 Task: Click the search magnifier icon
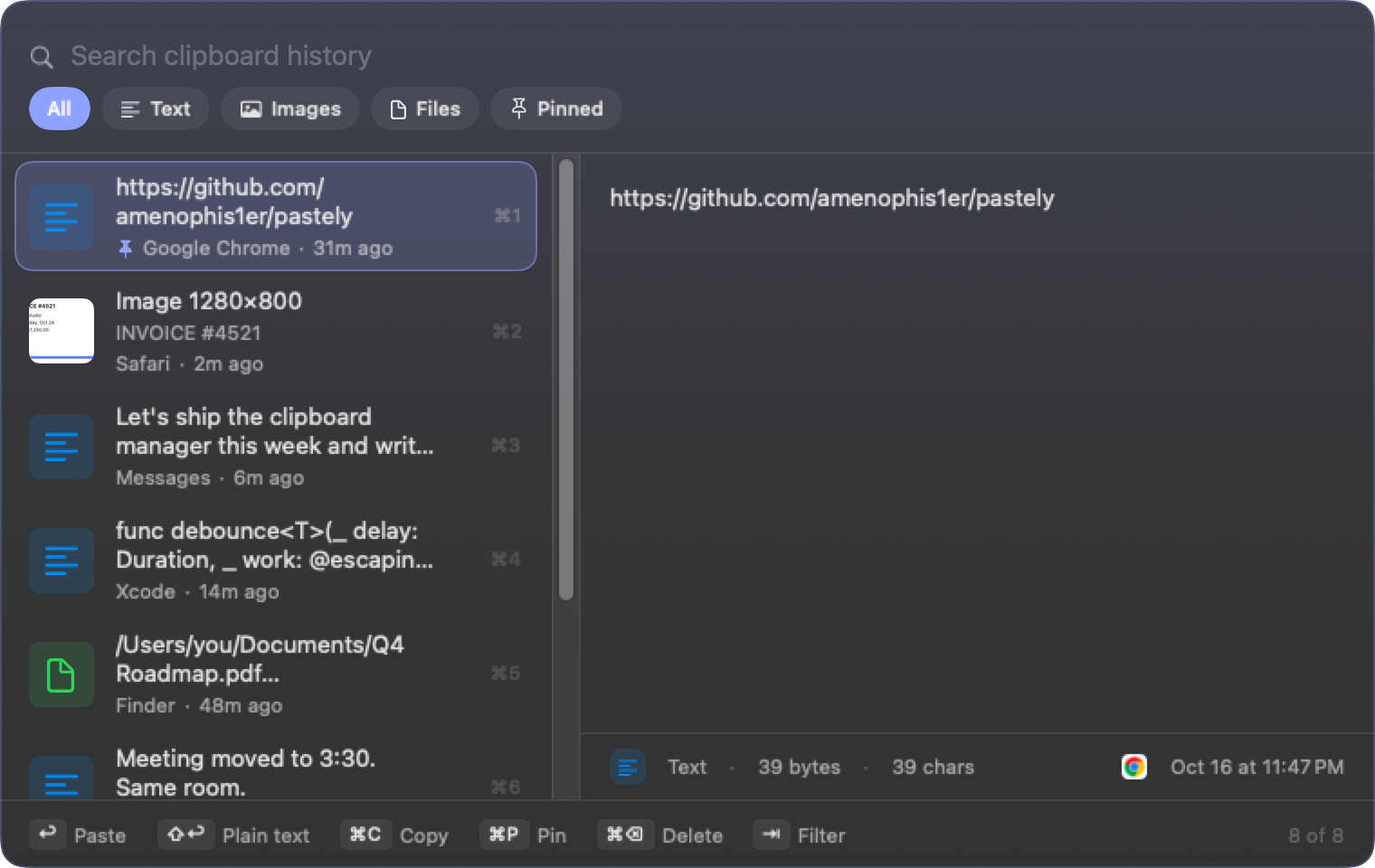[42, 57]
